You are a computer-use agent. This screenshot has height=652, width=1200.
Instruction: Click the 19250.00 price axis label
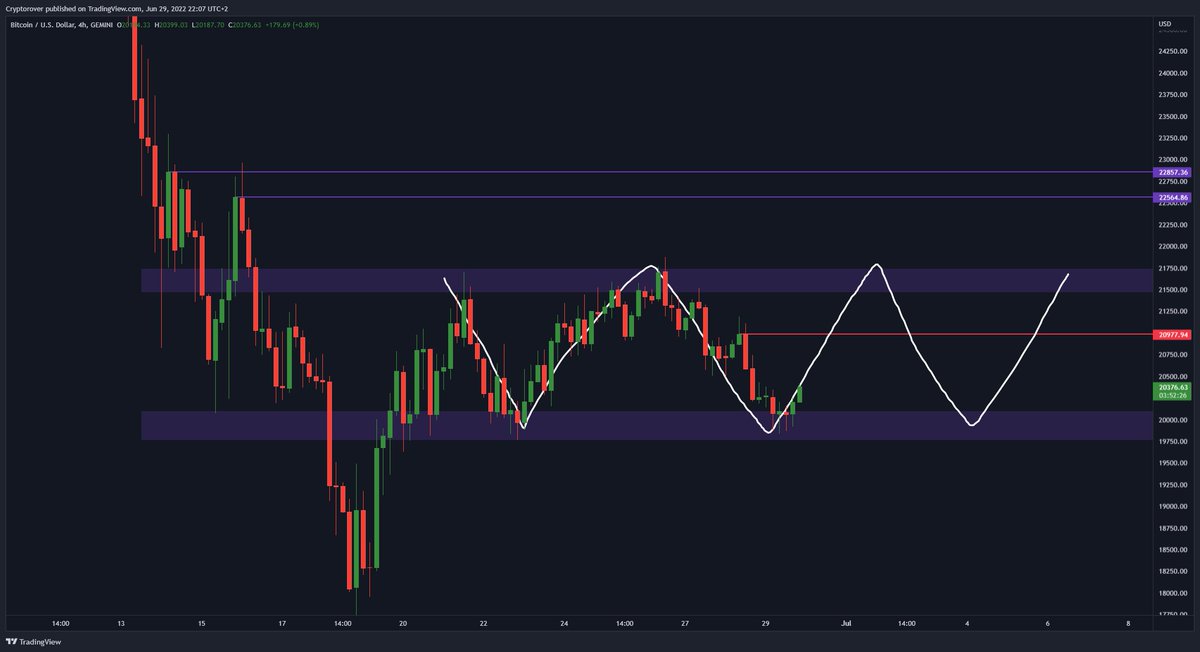click(1172, 484)
